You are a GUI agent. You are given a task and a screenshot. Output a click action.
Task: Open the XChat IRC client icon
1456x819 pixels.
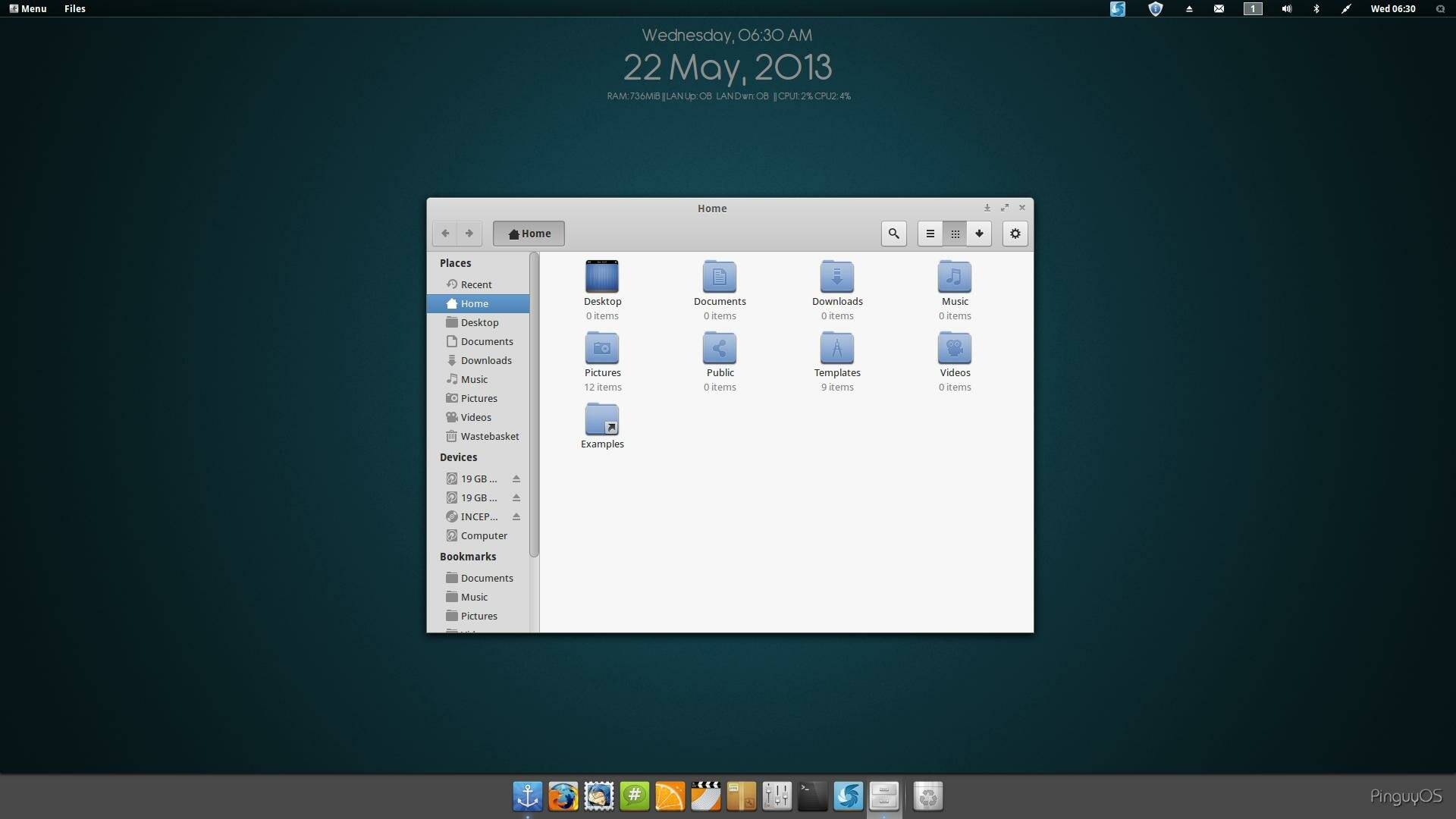click(635, 796)
